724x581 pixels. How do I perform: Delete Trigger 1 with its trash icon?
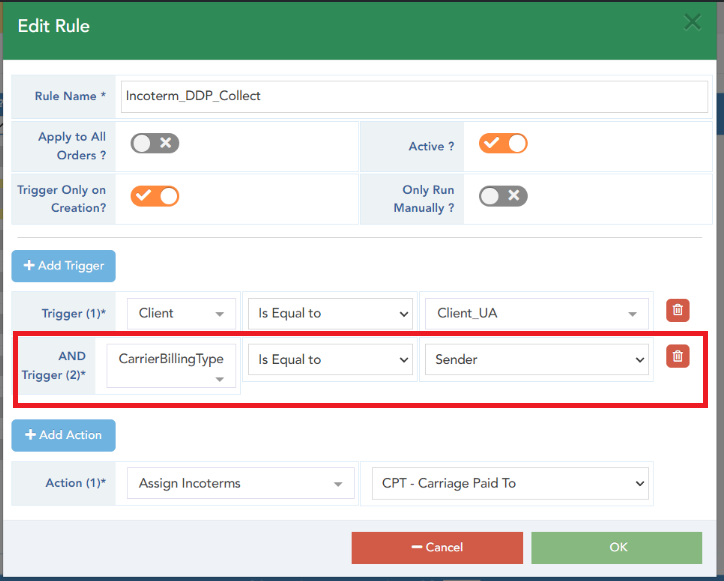pyautogui.click(x=677, y=311)
